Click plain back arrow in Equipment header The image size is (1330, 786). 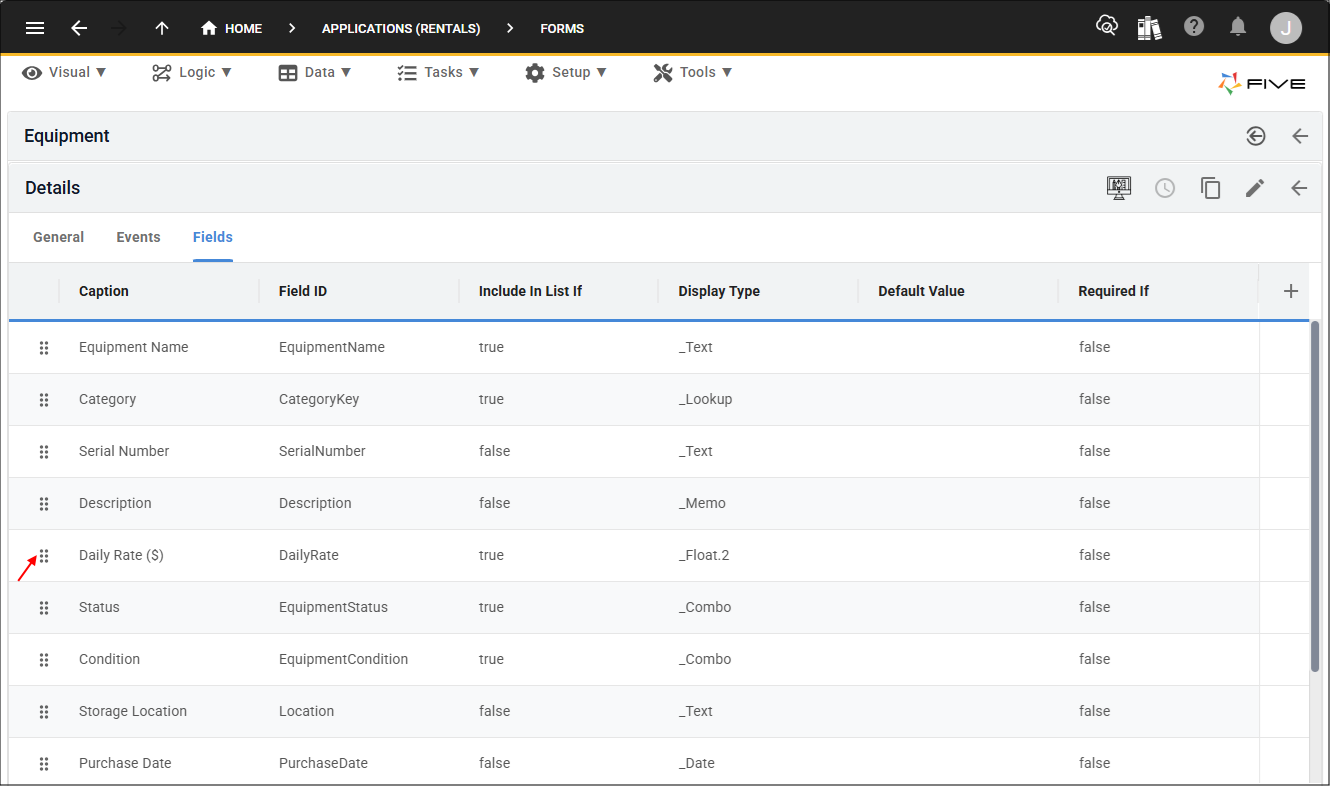coord(1300,136)
